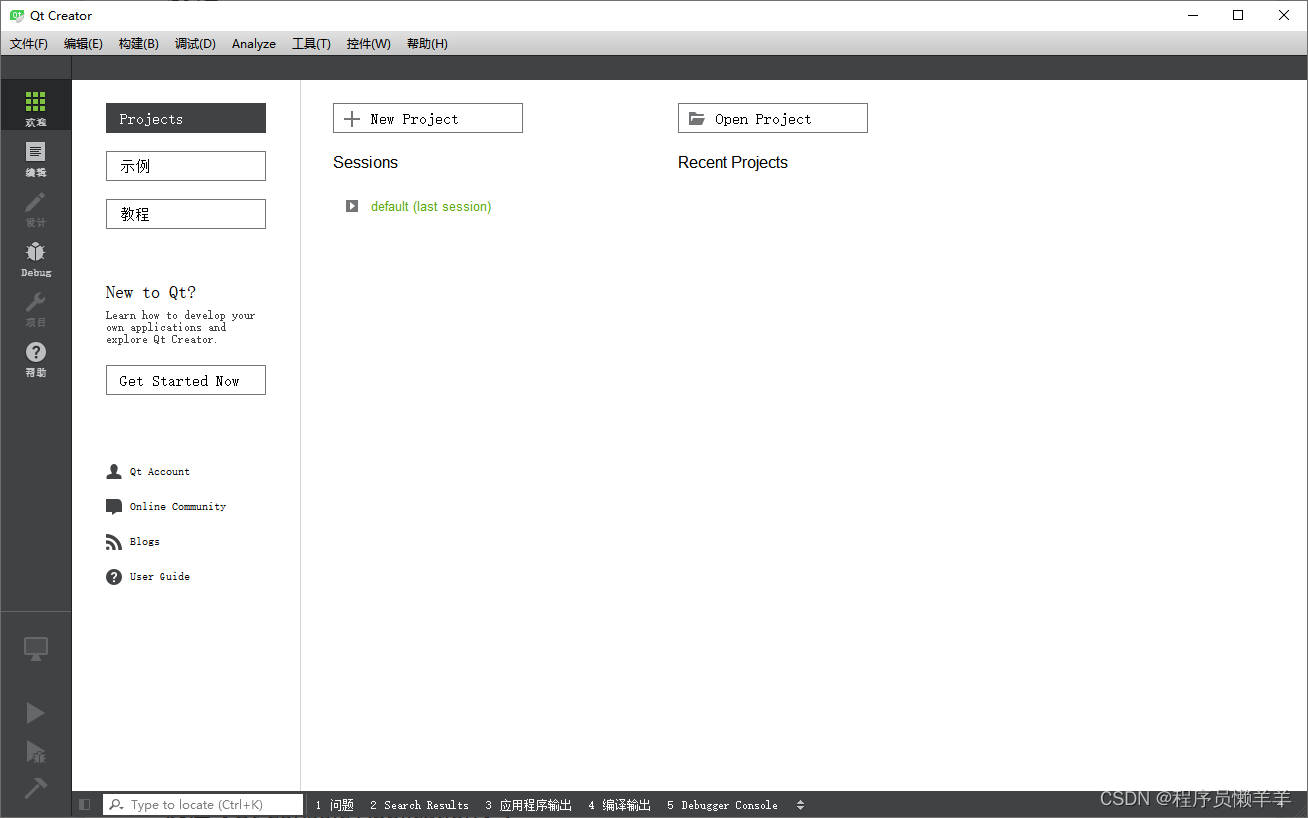
Task: Click the Online Community speech bubble icon
Action: pyautogui.click(x=114, y=507)
